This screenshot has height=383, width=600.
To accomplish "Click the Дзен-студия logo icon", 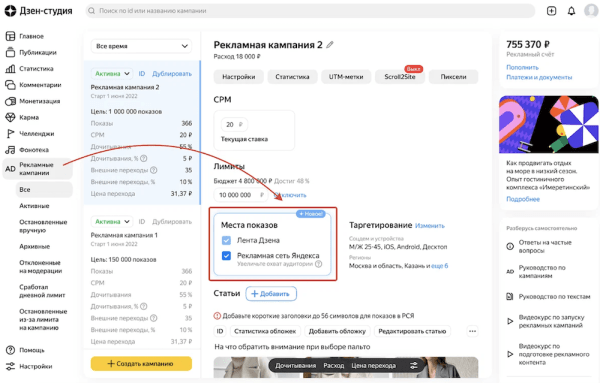I will pyautogui.click(x=10, y=11).
